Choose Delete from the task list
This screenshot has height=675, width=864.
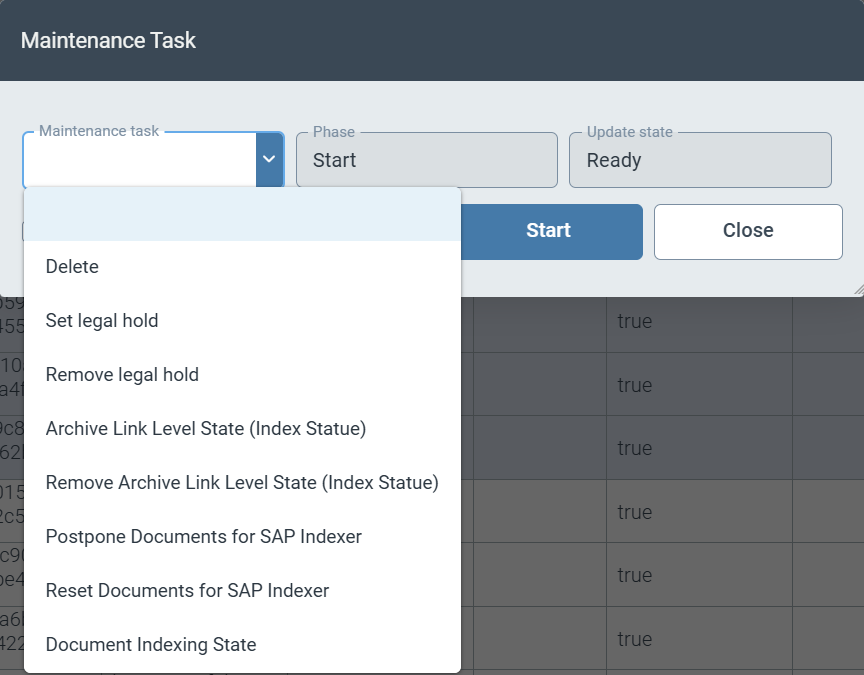[x=72, y=267]
